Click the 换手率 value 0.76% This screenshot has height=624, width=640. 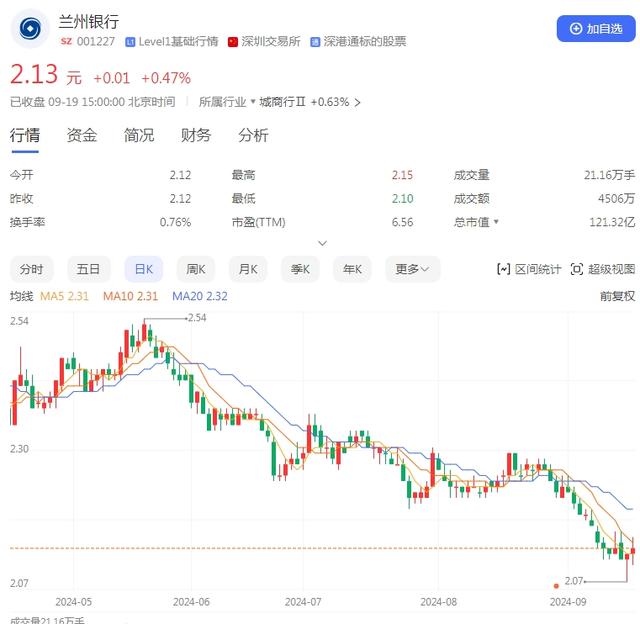click(175, 222)
